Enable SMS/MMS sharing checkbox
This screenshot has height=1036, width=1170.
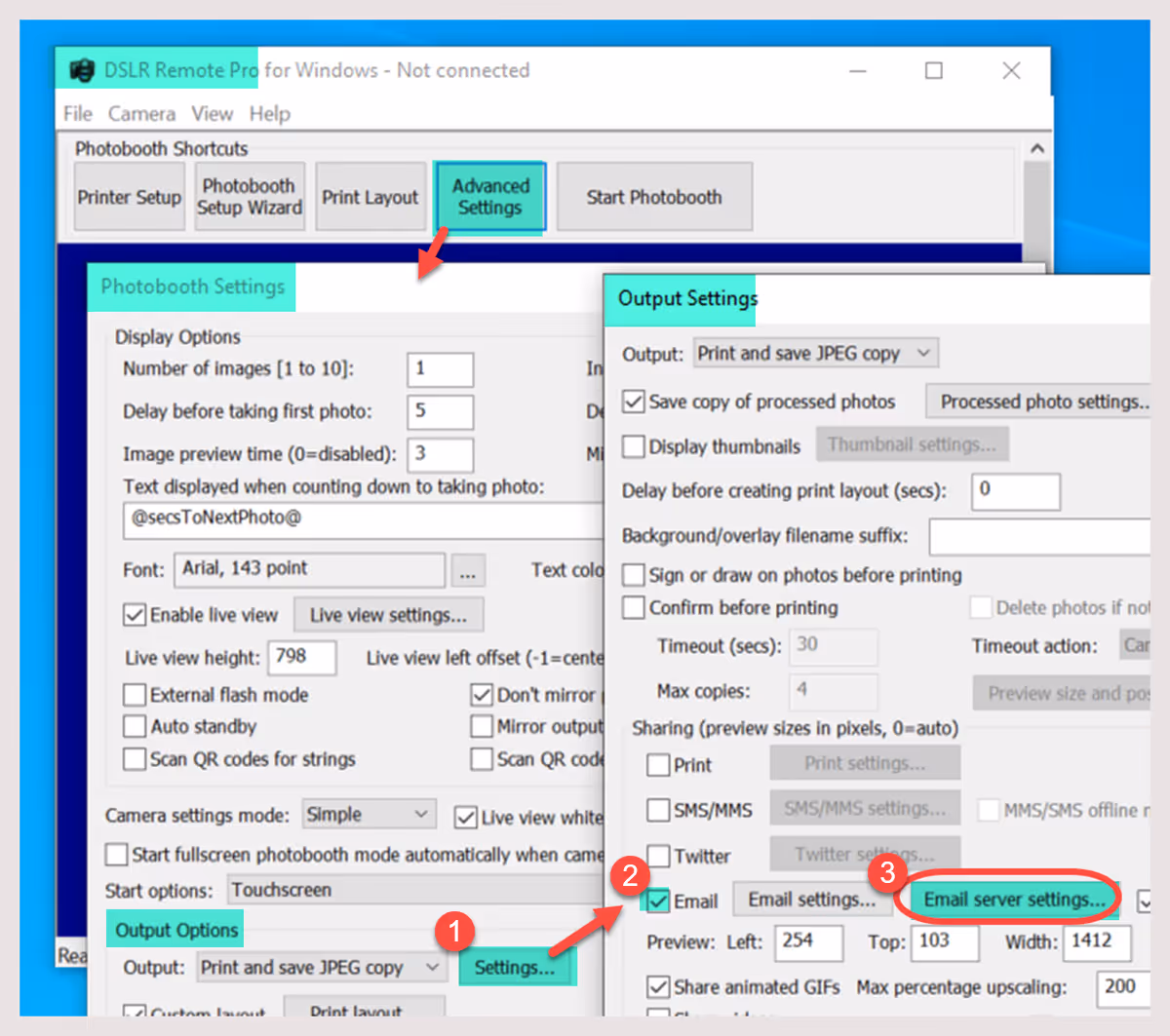pos(658,810)
